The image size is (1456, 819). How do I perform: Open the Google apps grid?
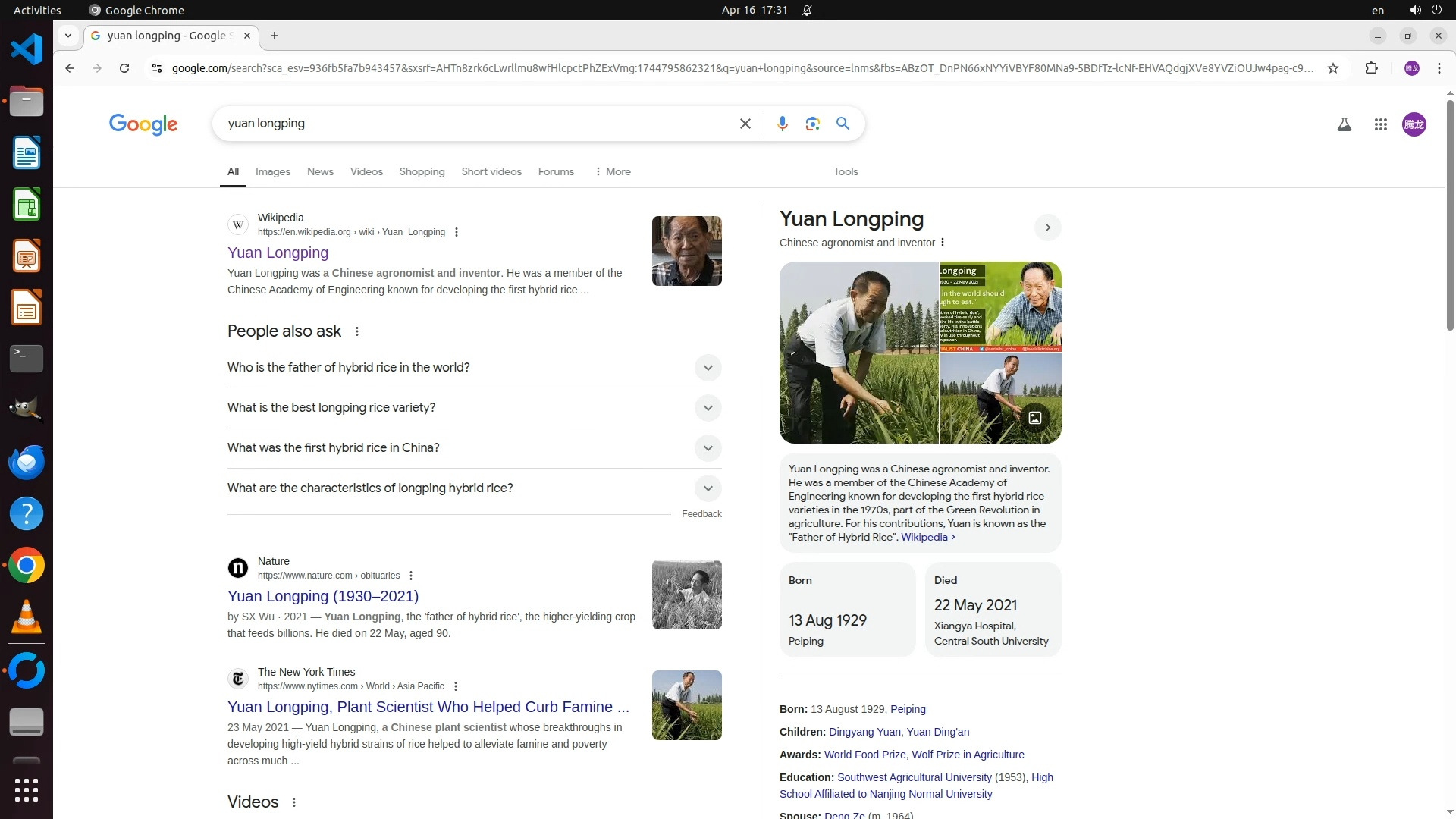[x=1380, y=124]
